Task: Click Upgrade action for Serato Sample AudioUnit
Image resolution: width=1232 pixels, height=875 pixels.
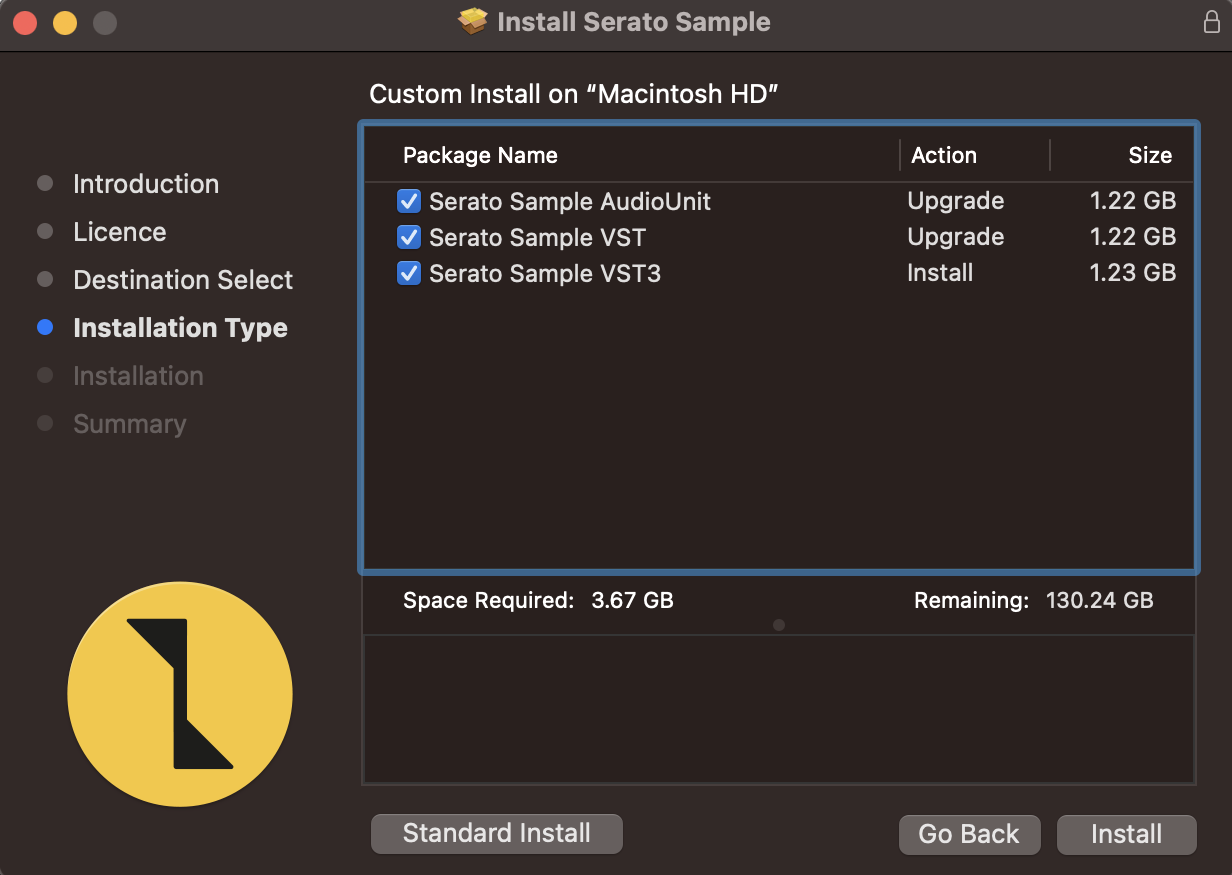Action: [956, 201]
